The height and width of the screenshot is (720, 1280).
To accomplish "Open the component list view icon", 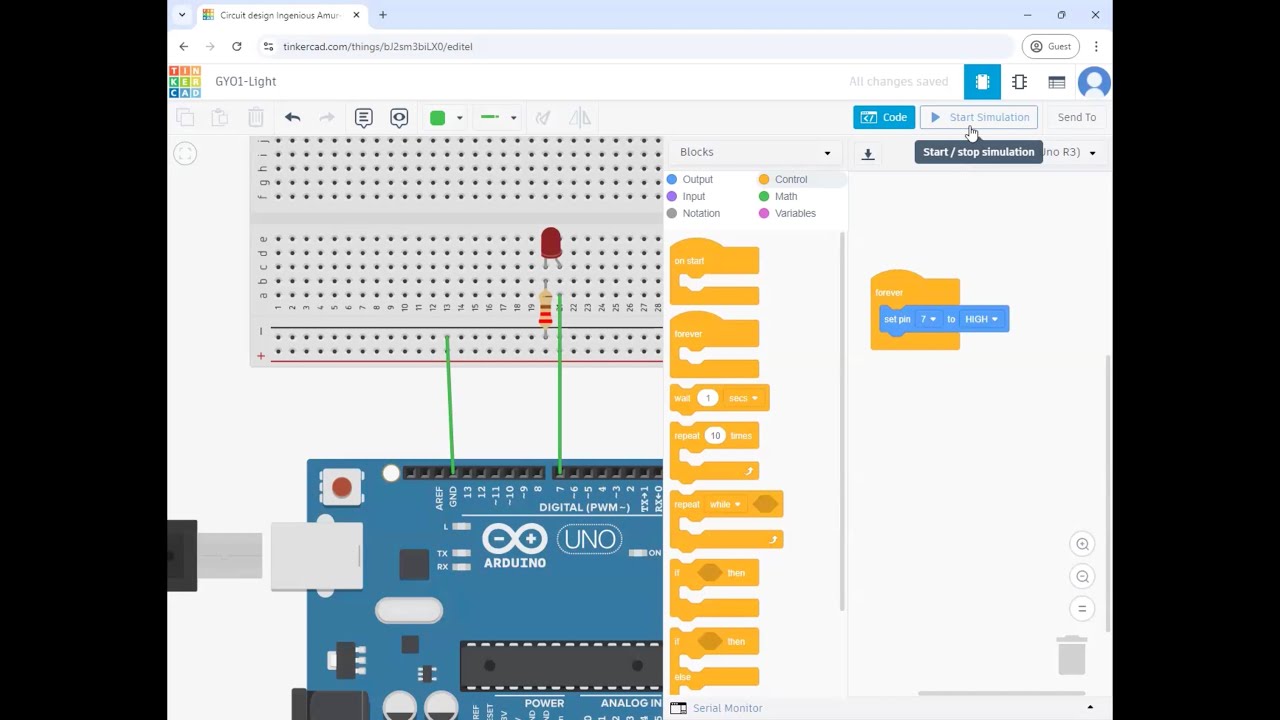I will click(1056, 82).
